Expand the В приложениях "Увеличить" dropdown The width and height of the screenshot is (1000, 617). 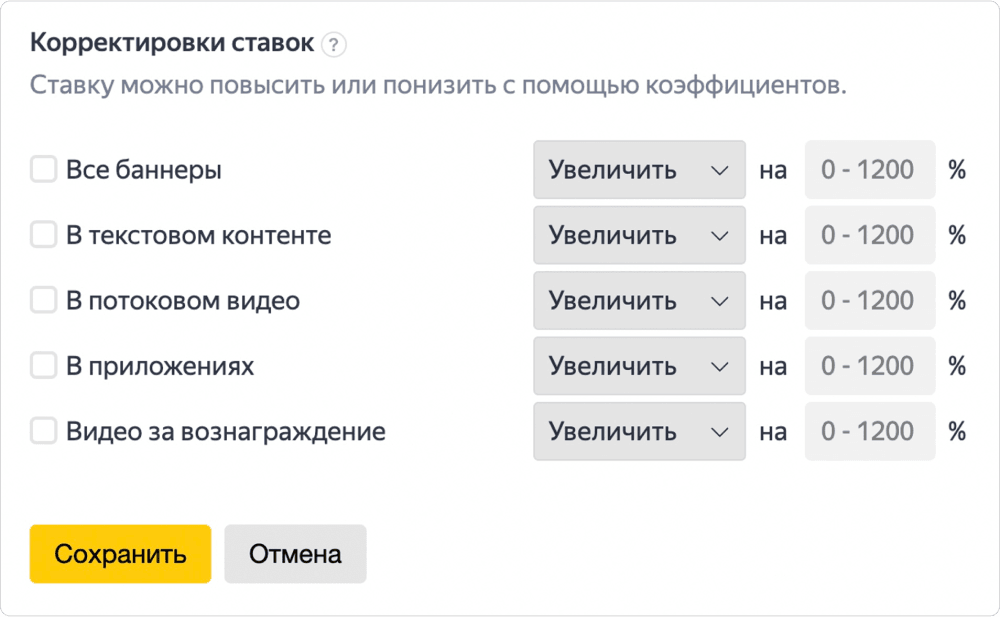639,366
